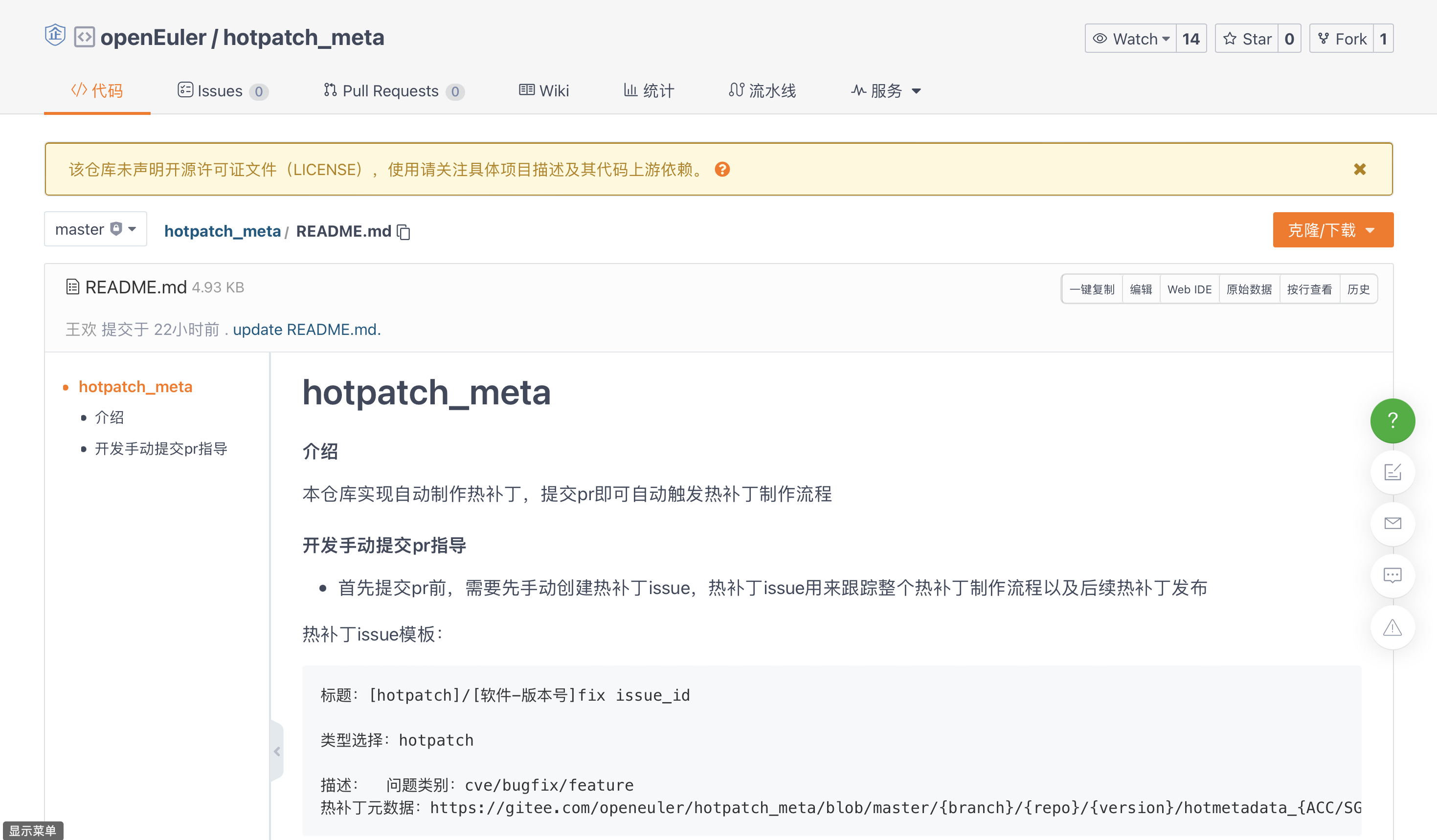Viewport: 1437px width, 840px height.
Task: Select 开发手动提交pr指导 in the outline
Action: click(161, 448)
